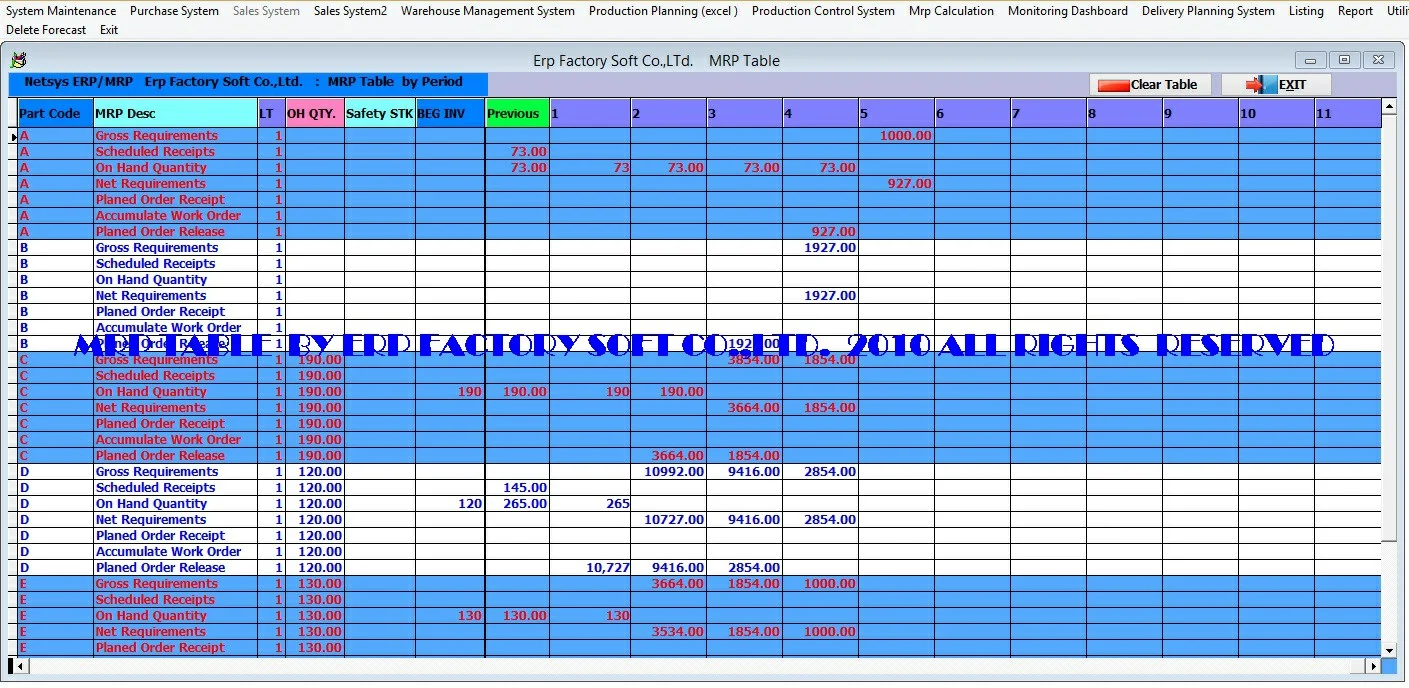Open the Monitoring Dashboard menu

click(1067, 11)
